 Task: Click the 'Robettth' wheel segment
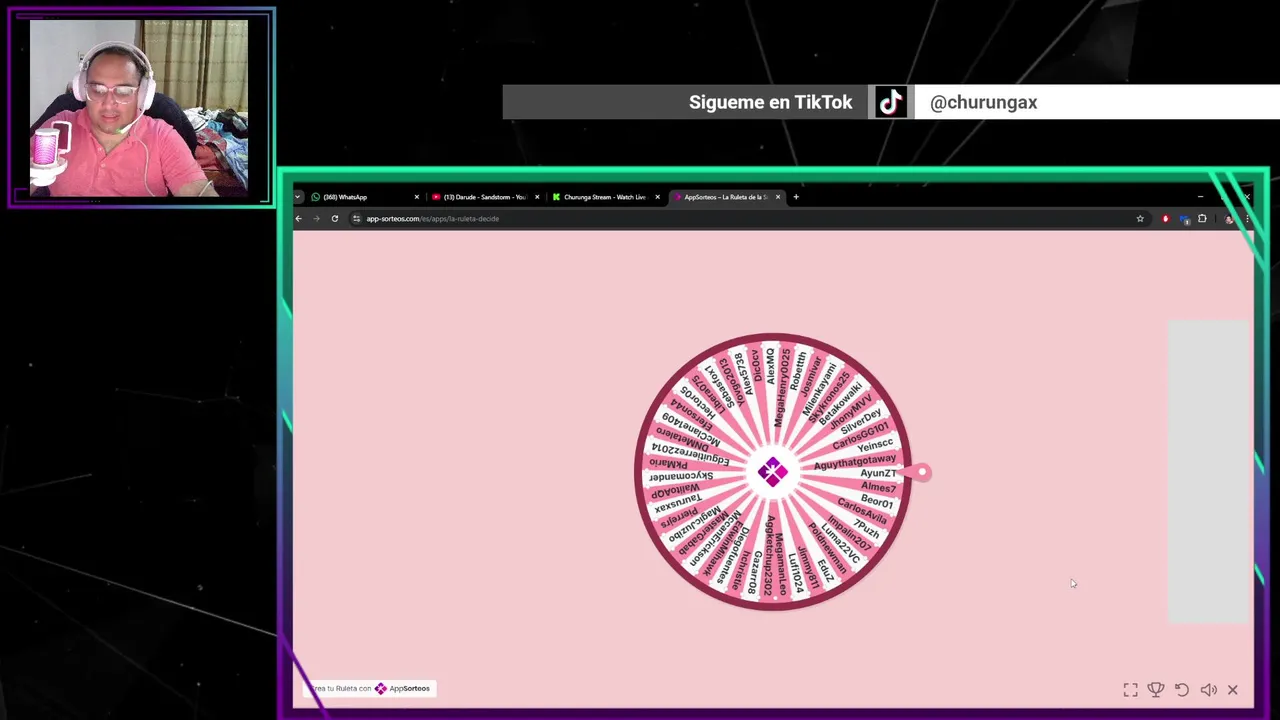click(x=798, y=371)
